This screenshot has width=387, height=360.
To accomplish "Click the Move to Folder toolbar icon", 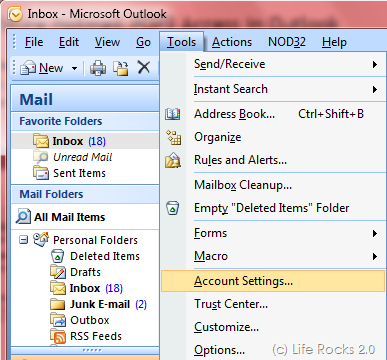I will (x=121, y=68).
